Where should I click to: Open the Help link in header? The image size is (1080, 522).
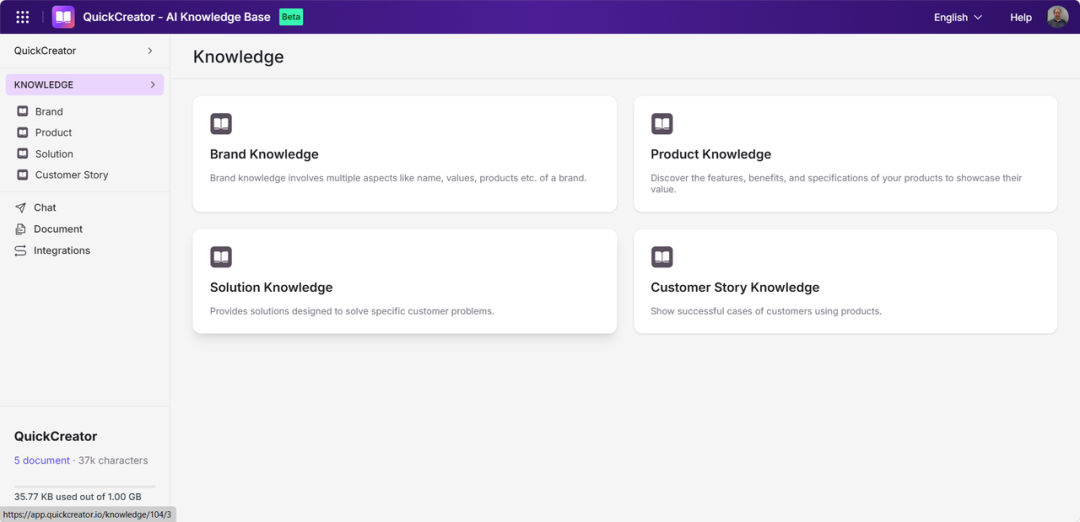[x=1021, y=17]
